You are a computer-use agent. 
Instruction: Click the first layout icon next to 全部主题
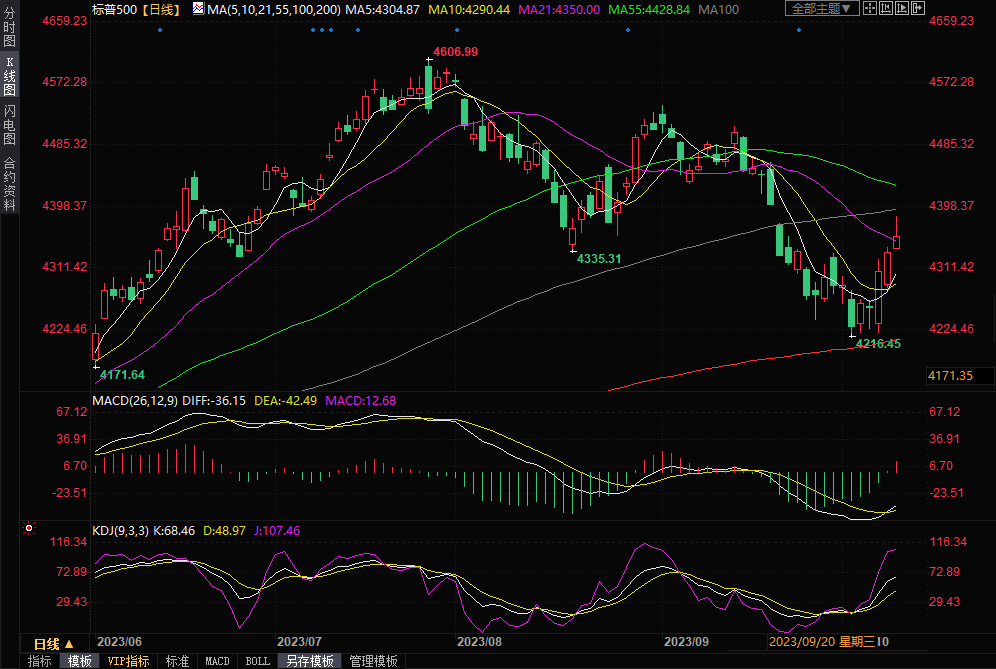point(872,9)
